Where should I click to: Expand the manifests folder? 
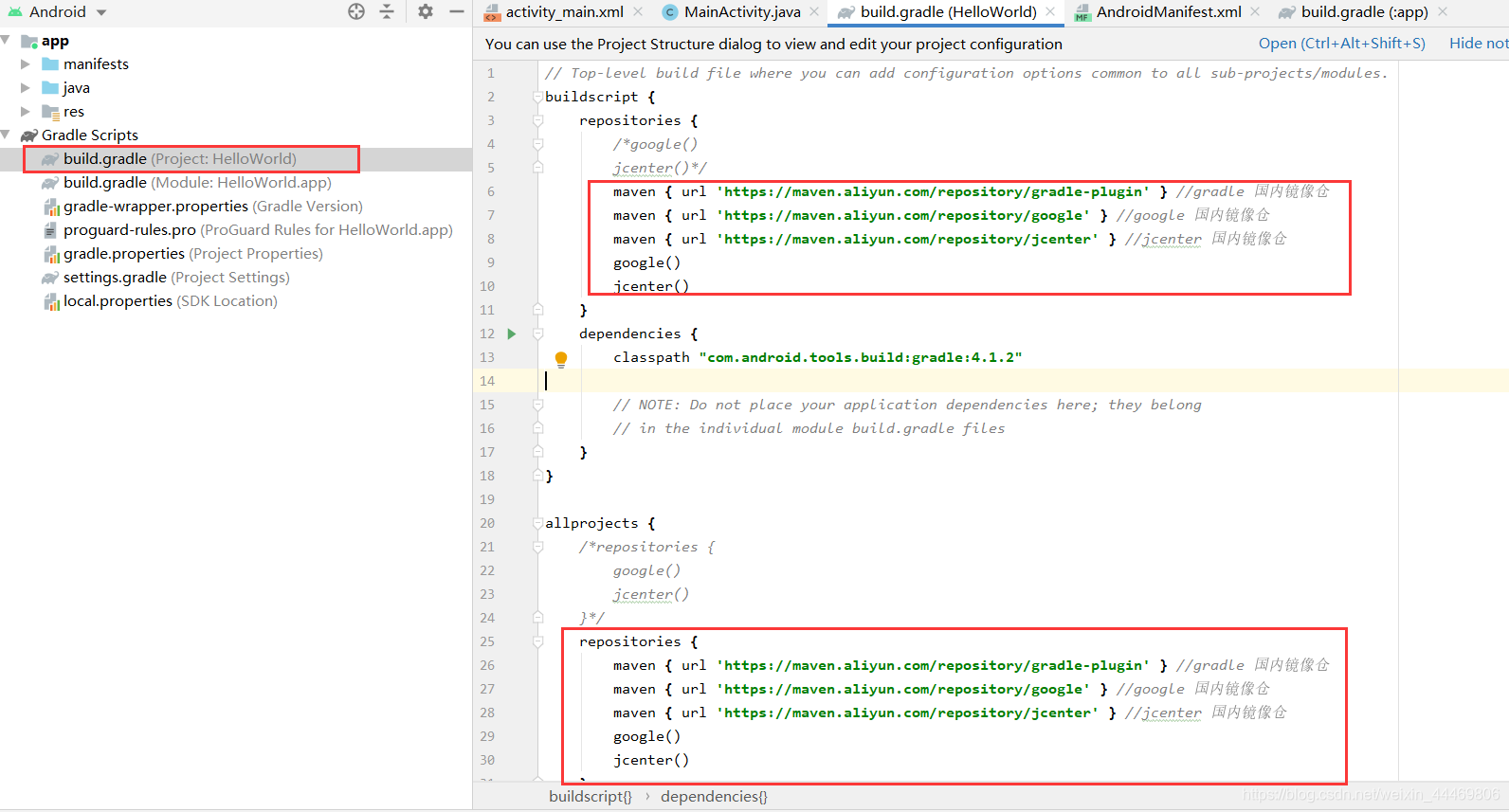[x=26, y=64]
